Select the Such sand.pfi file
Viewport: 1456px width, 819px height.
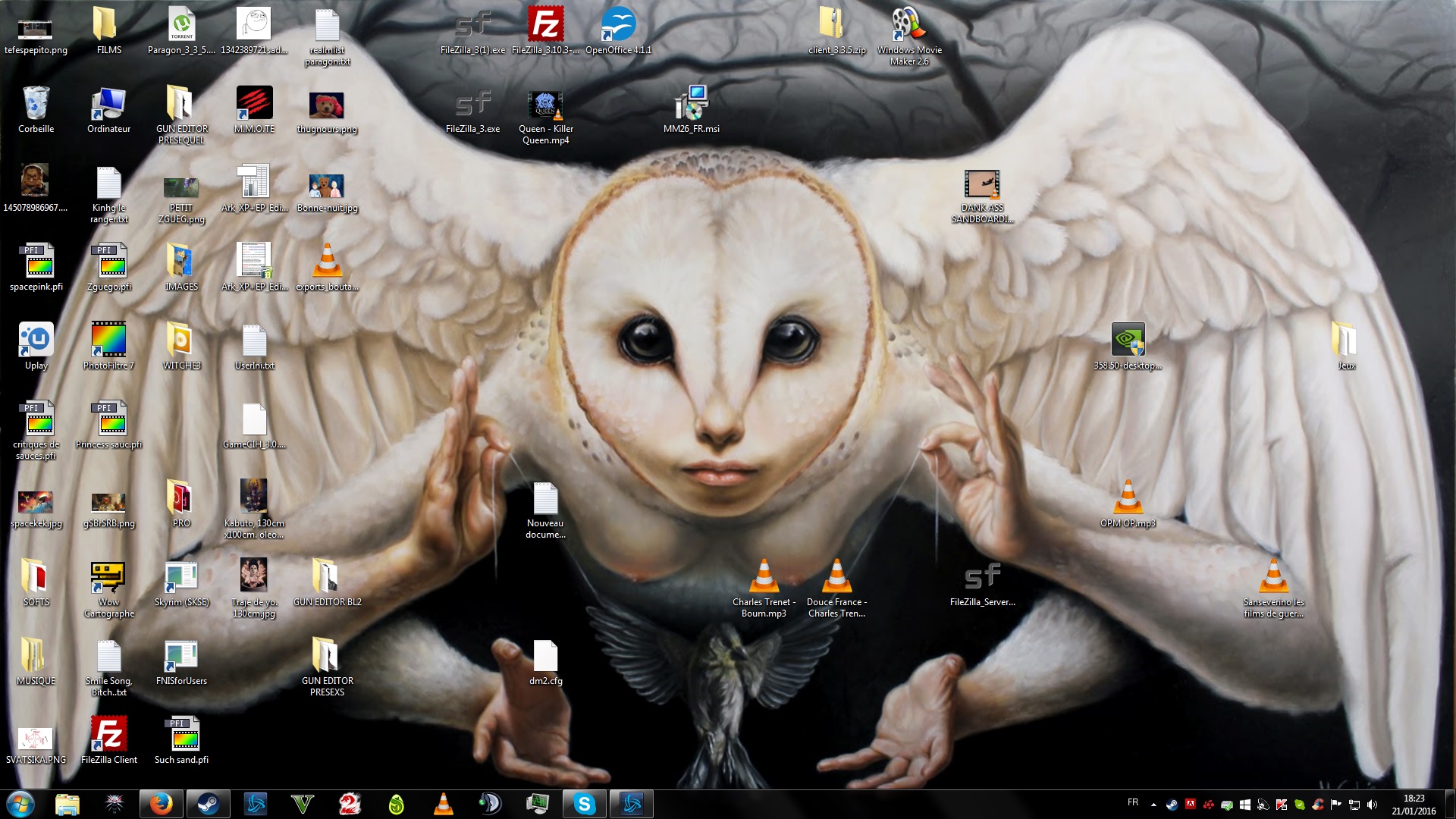[181, 741]
